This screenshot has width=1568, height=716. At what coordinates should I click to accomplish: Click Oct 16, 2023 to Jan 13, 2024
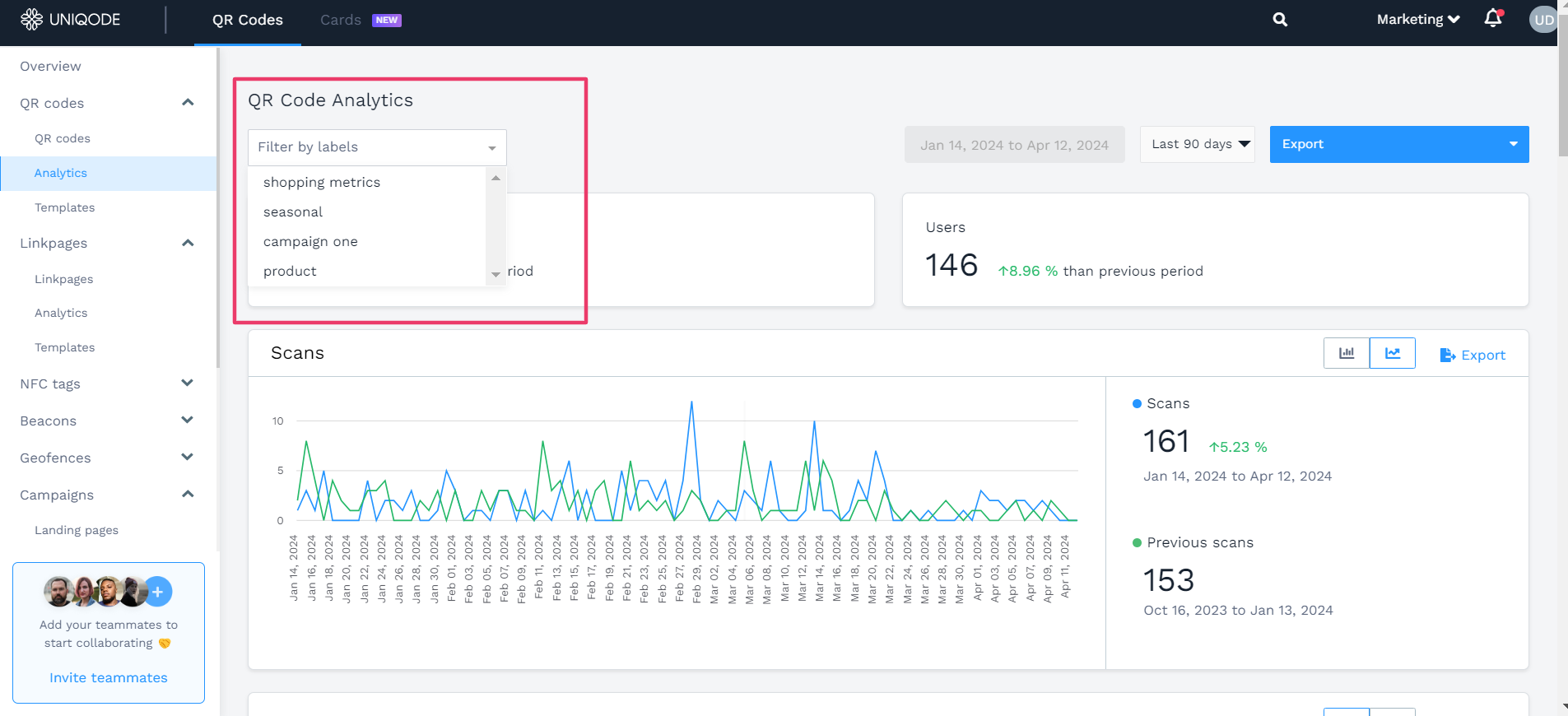coord(1238,610)
